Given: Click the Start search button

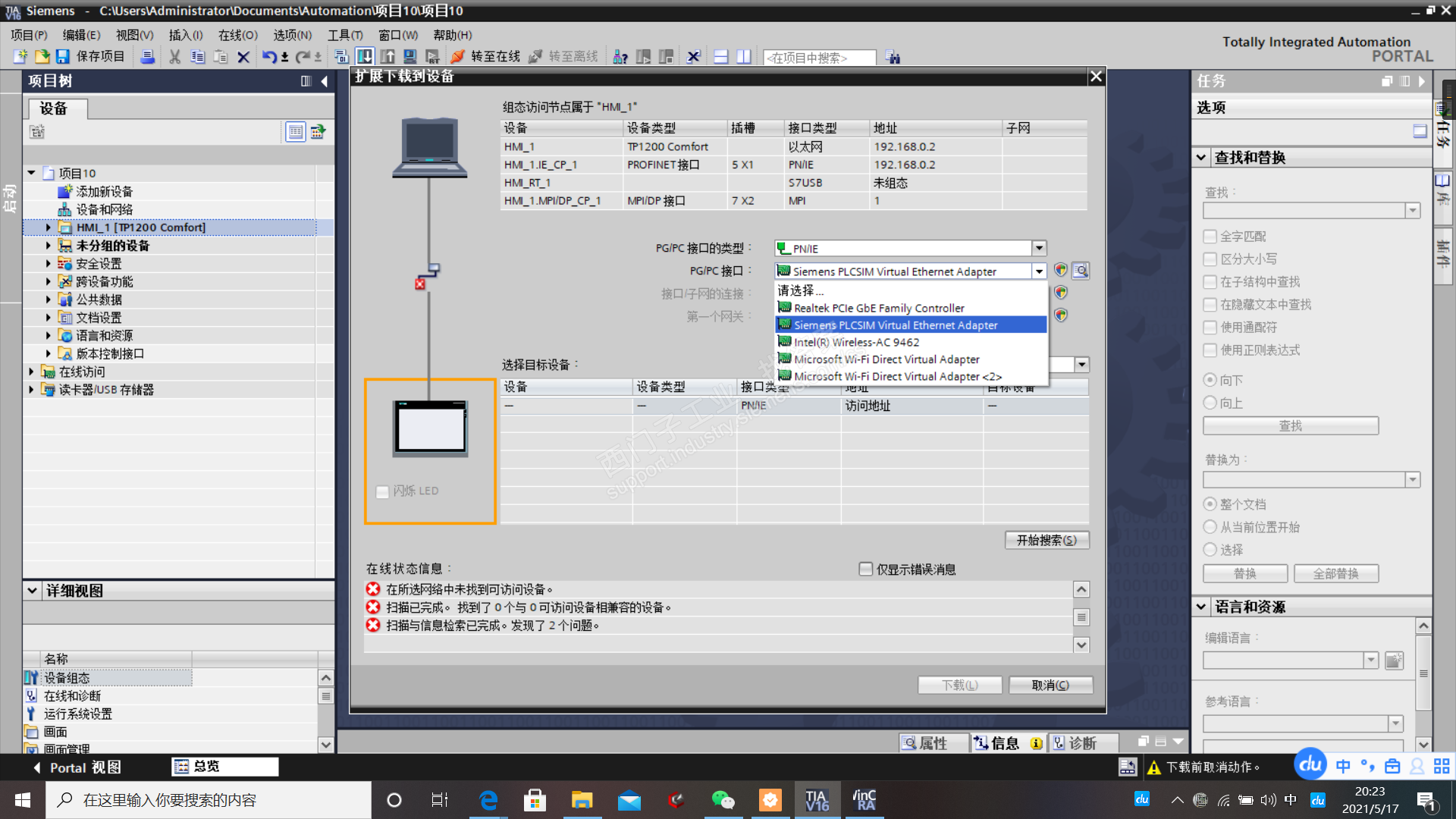Looking at the screenshot, I should 1046,540.
